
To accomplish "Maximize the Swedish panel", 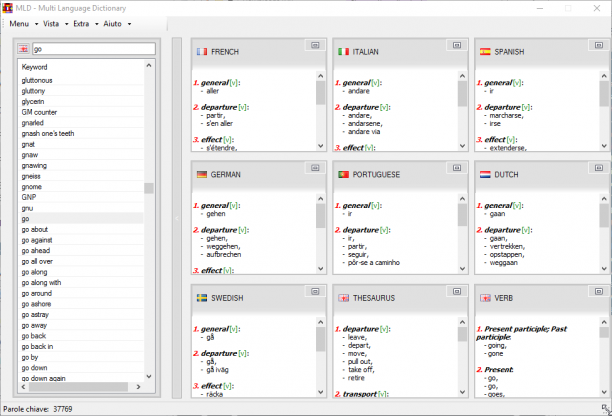I will pos(315,291).
